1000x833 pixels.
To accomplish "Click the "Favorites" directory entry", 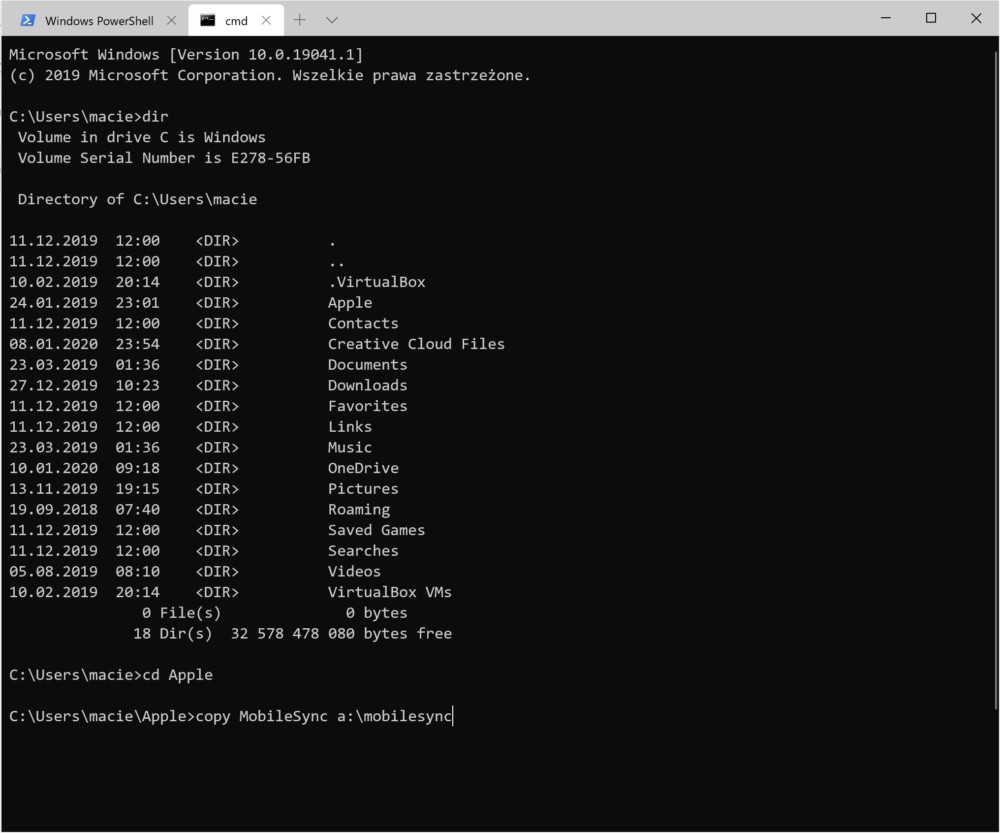I will point(367,406).
